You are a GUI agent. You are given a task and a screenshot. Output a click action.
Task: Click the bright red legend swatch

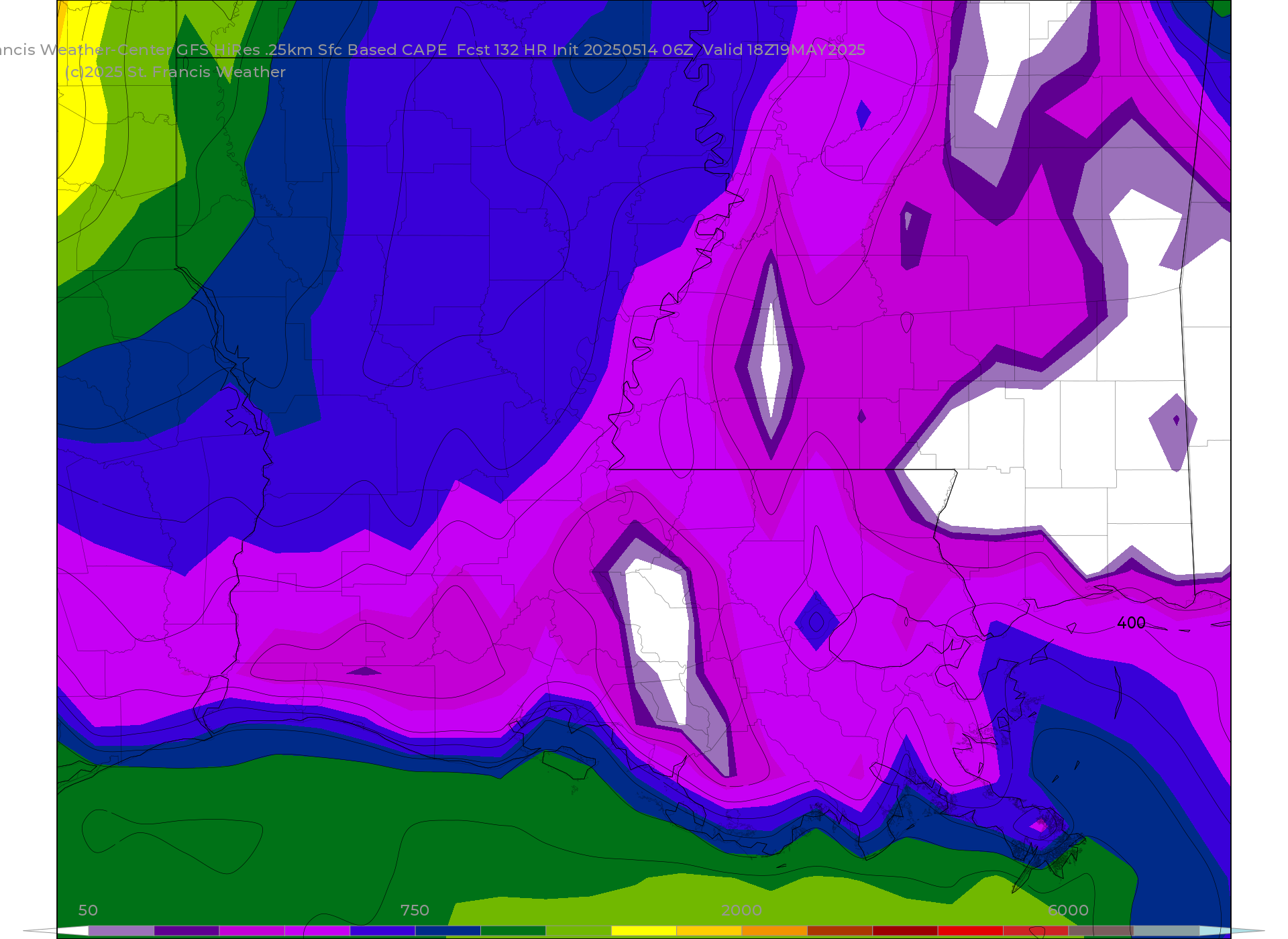(x=970, y=931)
